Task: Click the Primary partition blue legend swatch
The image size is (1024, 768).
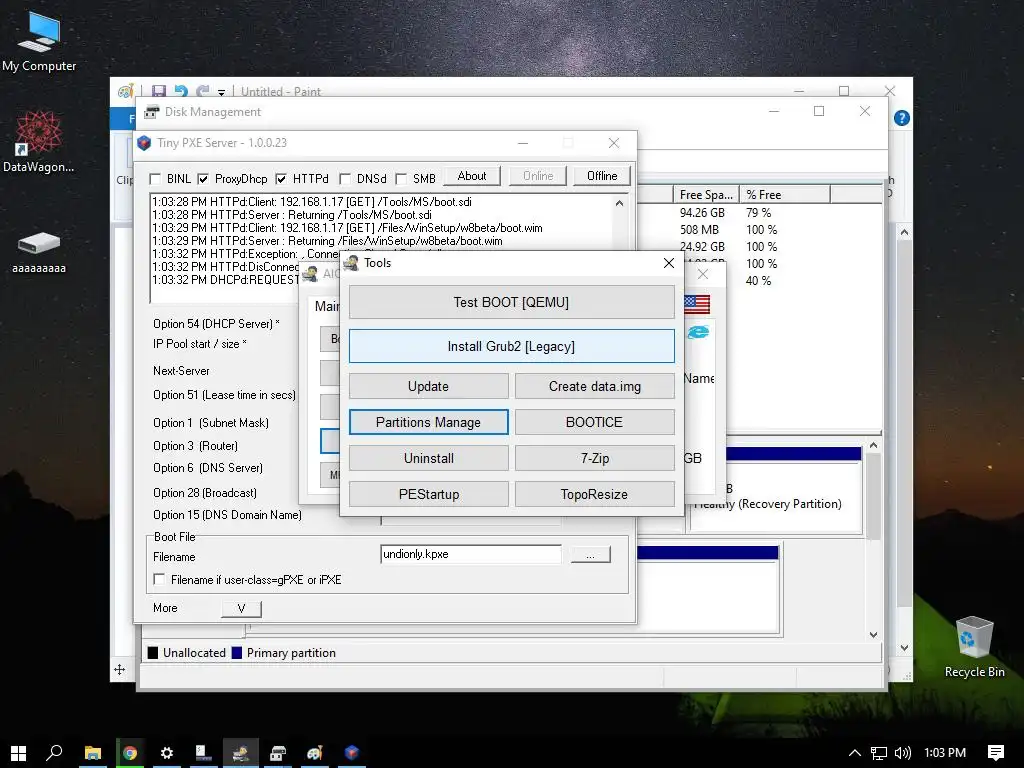Action: [237, 653]
